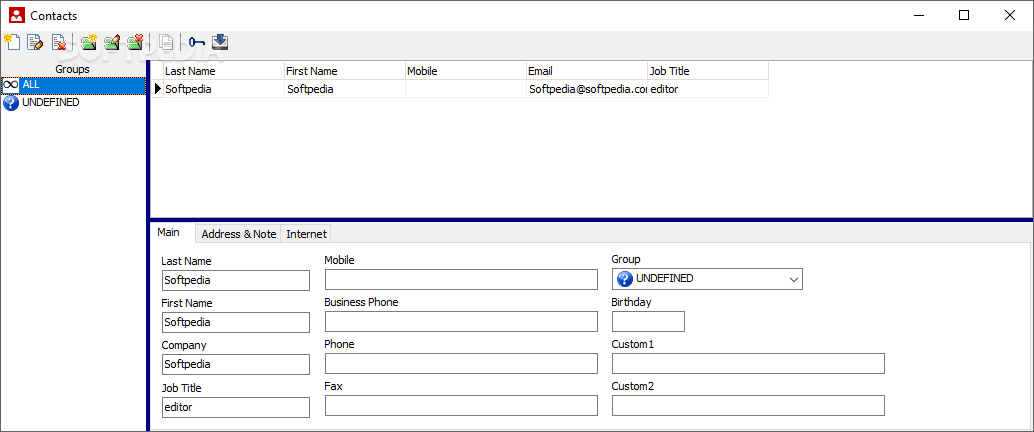The image size is (1034, 432).
Task: Select the Softpedia first name cell in grid
Action: pyautogui.click(x=345, y=88)
